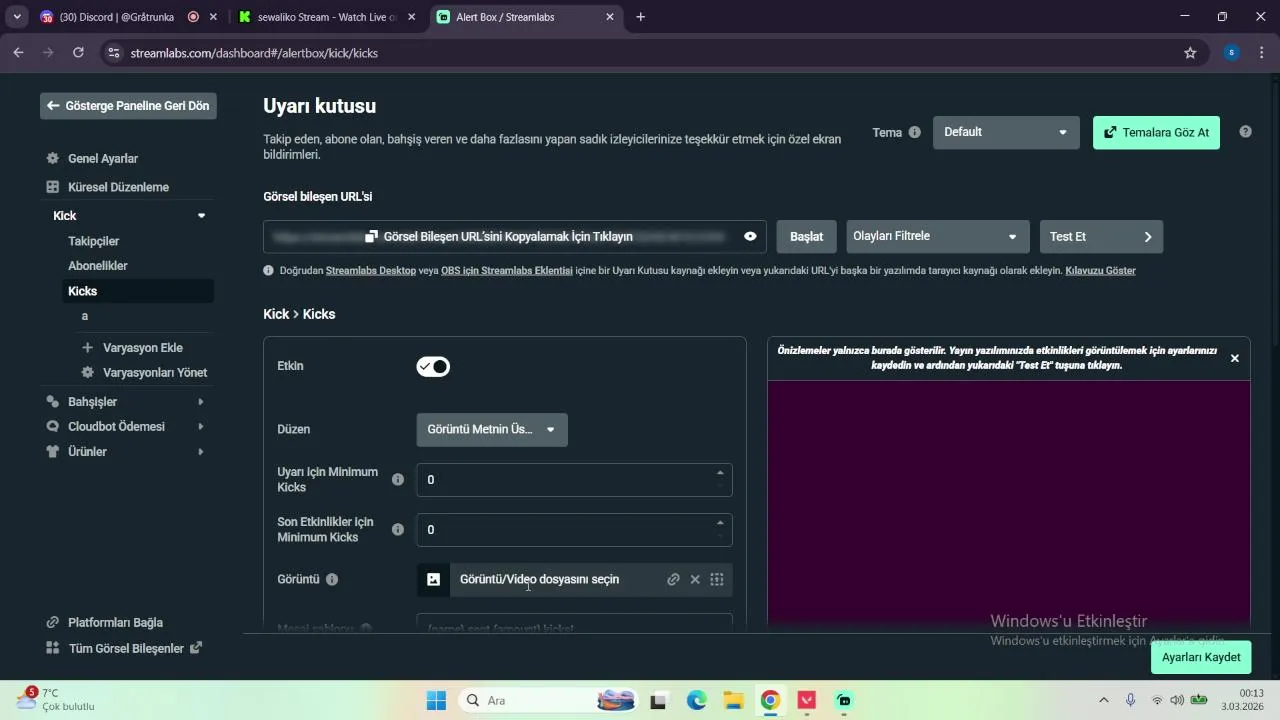Image resolution: width=1280 pixels, height=720 pixels.
Task: Clear the Görüntü file with X icon
Action: (695, 579)
